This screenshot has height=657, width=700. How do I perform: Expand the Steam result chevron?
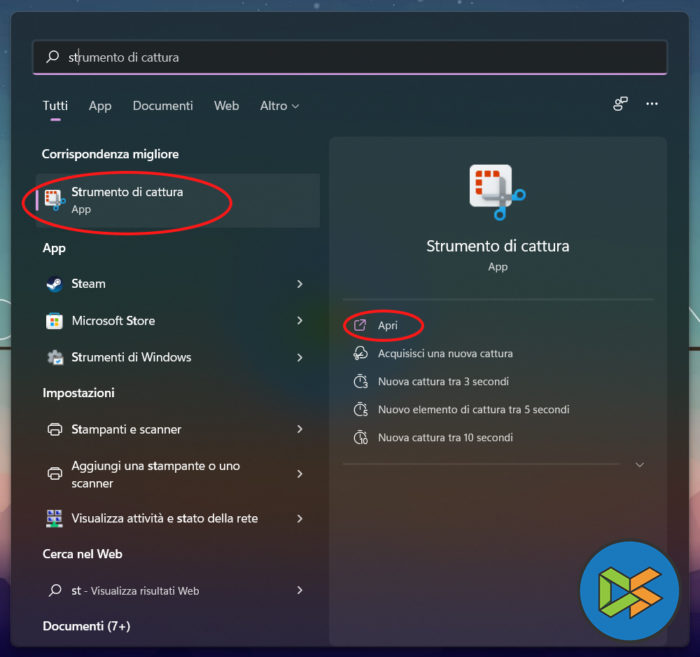pyautogui.click(x=300, y=284)
